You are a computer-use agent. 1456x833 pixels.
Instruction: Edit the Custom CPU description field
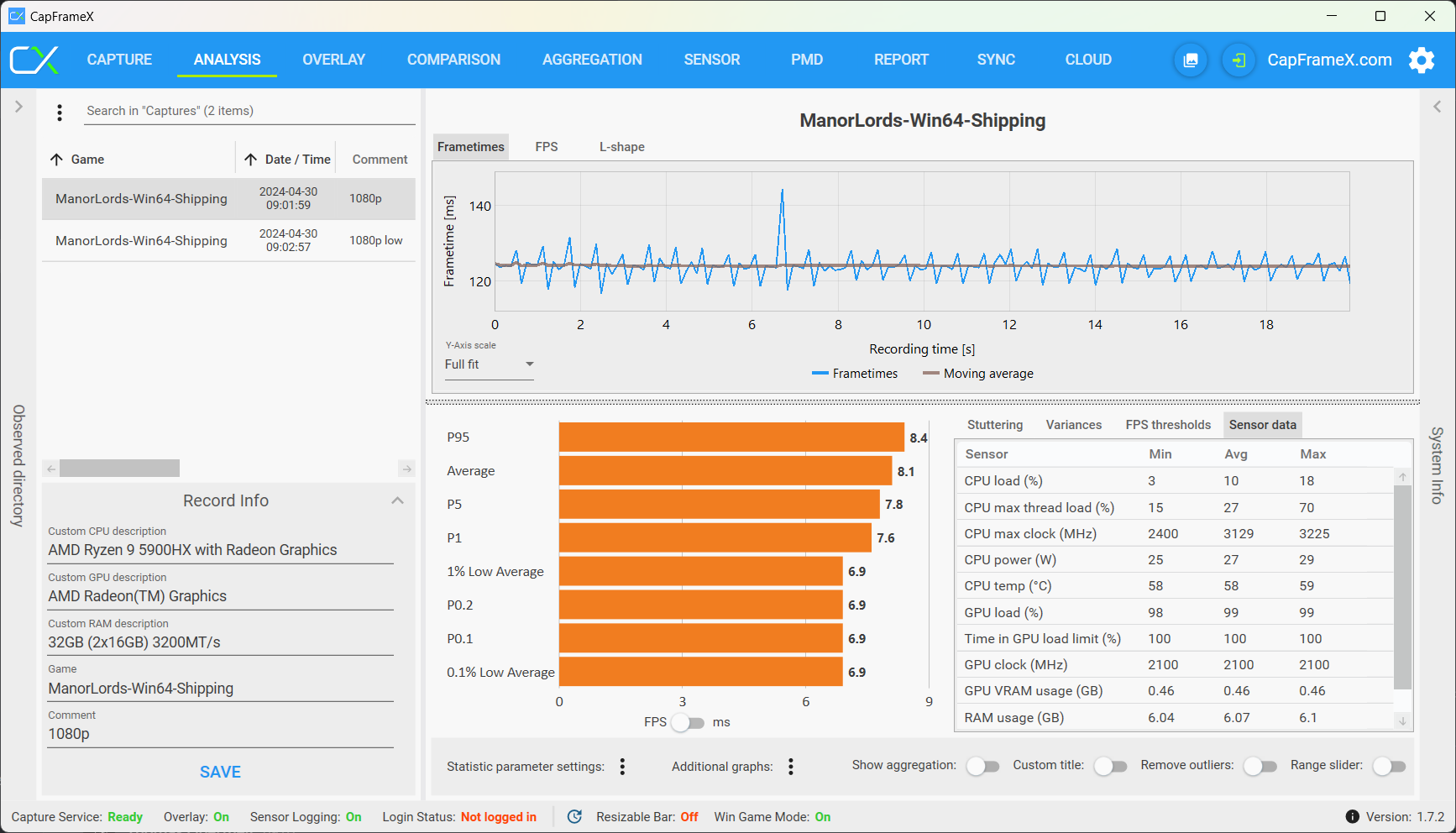220,550
